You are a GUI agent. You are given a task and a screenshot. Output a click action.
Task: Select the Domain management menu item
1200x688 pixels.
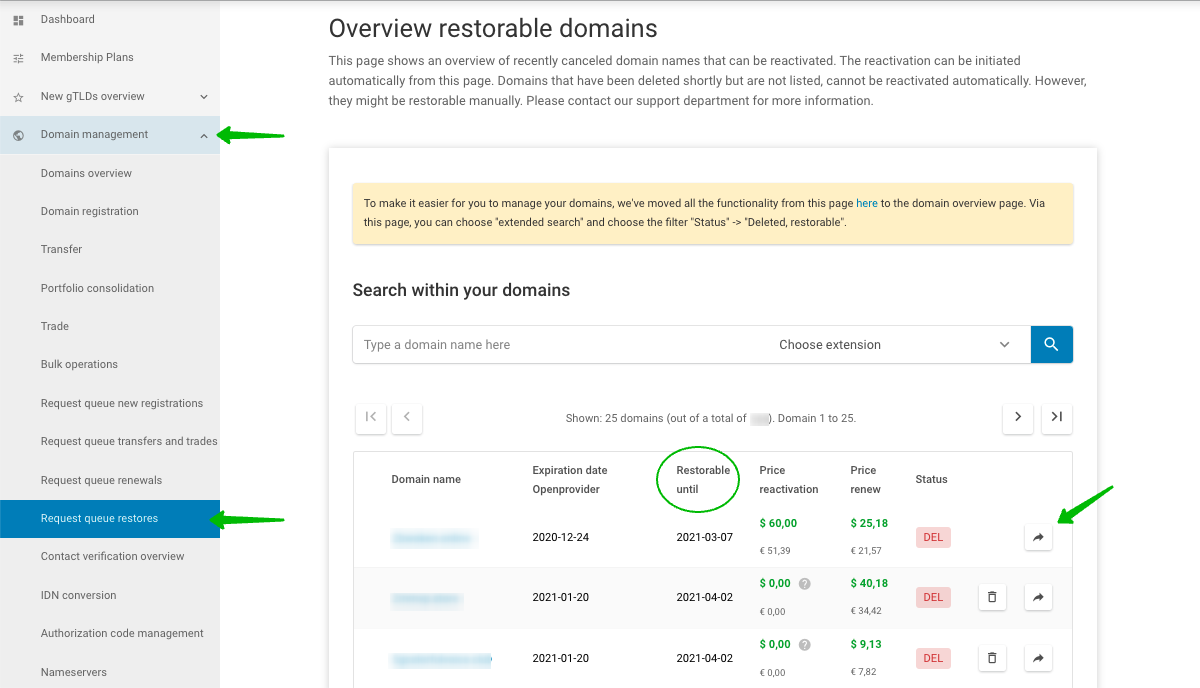click(110, 135)
